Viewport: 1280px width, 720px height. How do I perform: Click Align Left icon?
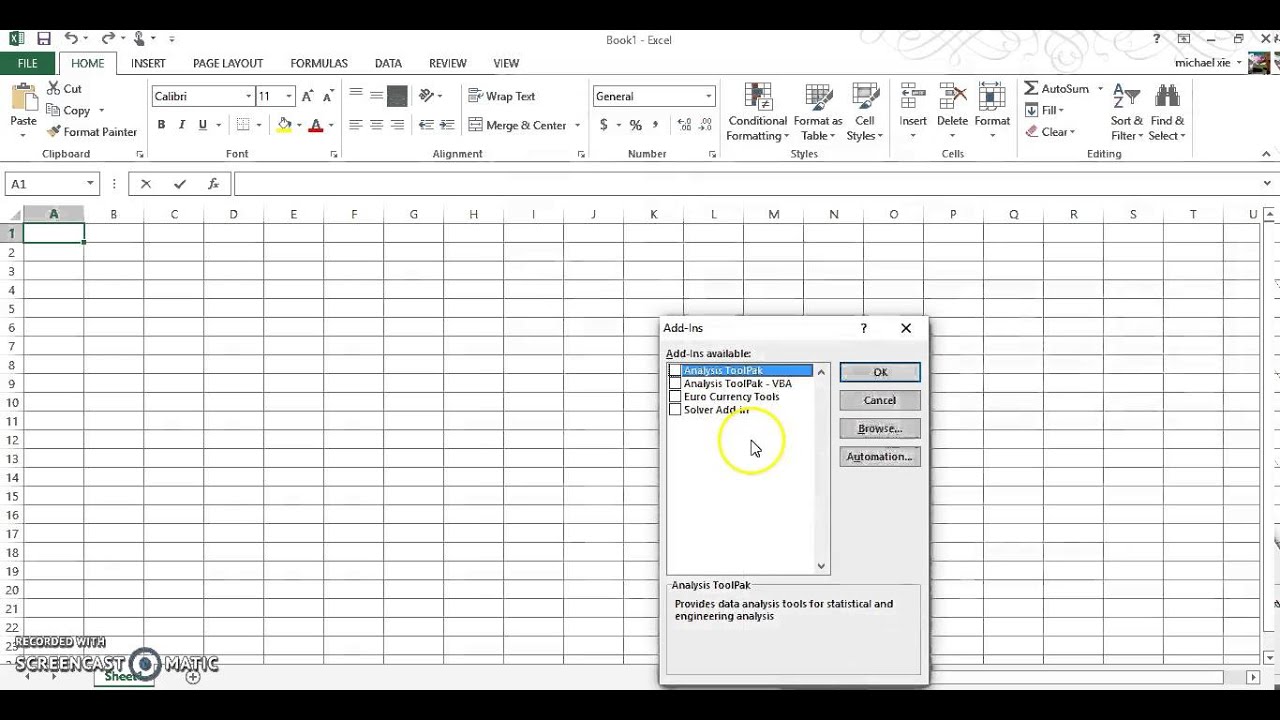pyautogui.click(x=355, y=125)
